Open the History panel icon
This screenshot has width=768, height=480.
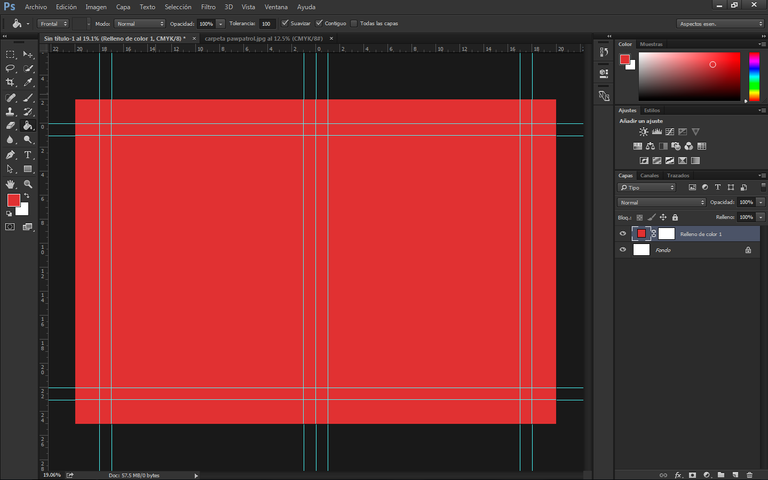point(604,52)
